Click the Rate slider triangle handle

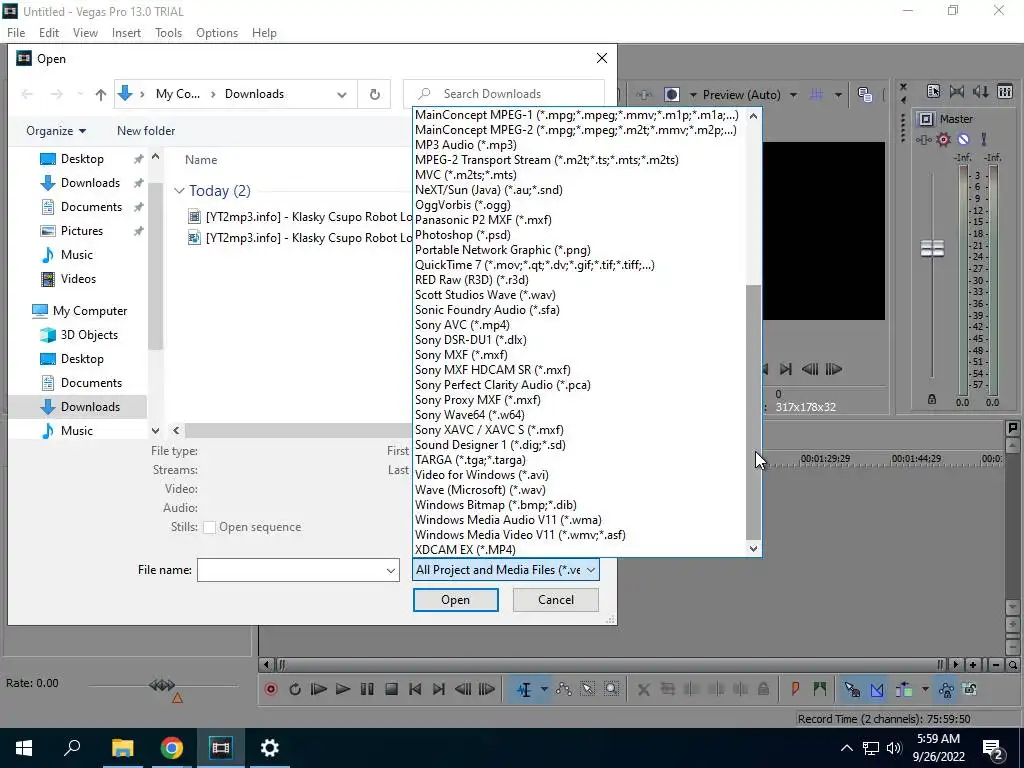(177, 698)
